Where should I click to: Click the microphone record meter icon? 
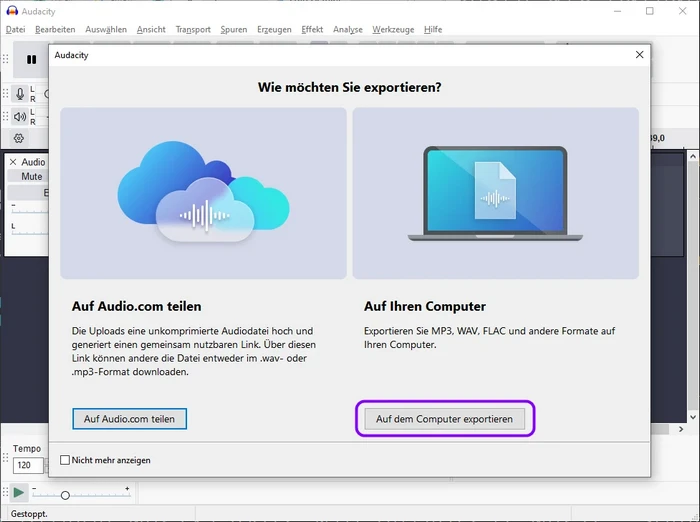click(x=20, y=94)
